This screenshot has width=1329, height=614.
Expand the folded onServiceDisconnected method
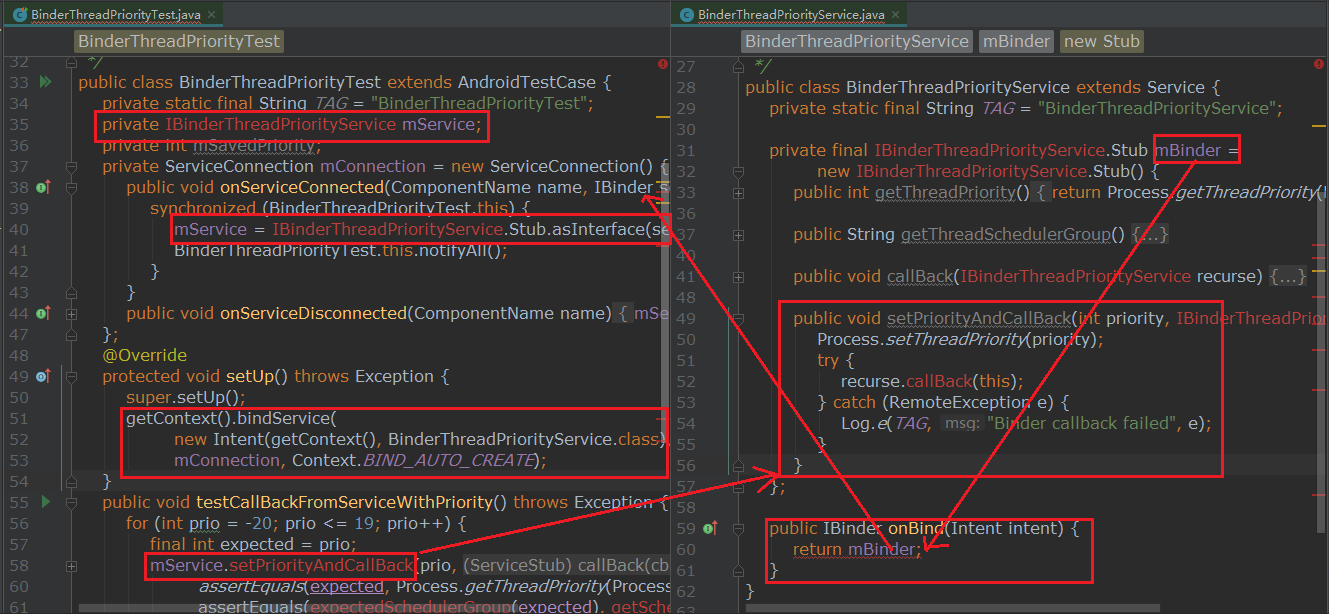coord(71,313)
